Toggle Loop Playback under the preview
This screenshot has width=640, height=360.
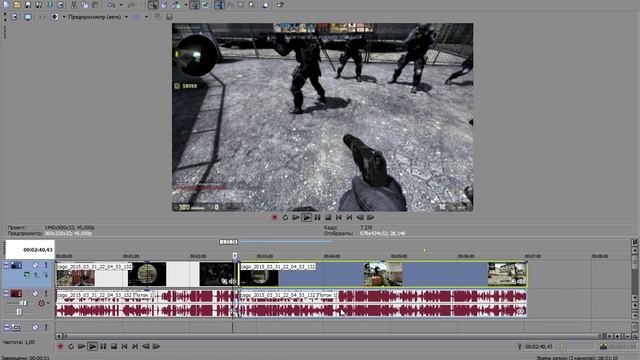click(285, 218)
